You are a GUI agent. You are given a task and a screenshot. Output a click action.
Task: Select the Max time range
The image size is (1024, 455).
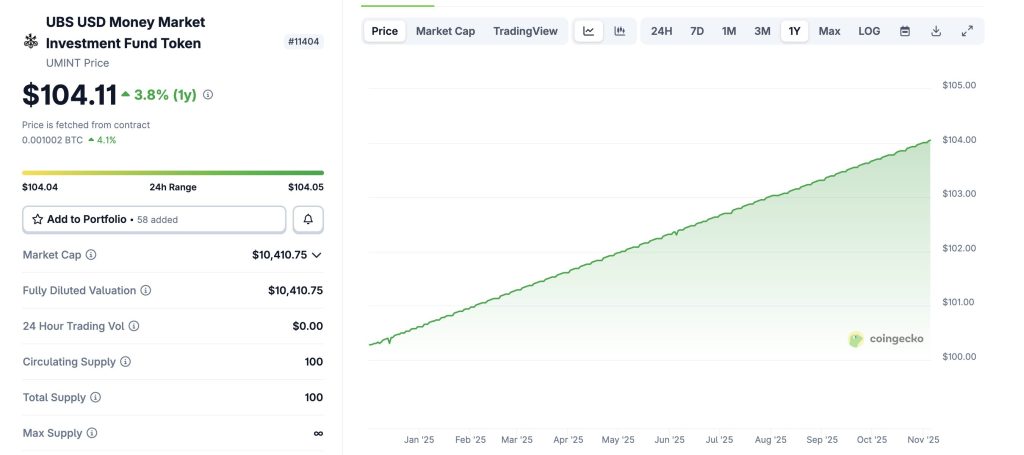(x=829, y=31)
